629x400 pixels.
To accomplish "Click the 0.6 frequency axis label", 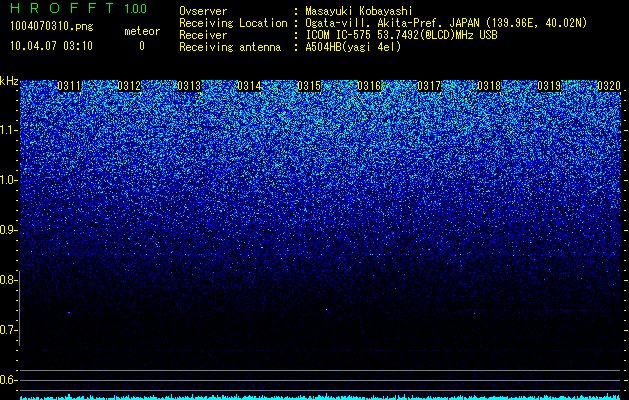I will [x=8, y=380].
